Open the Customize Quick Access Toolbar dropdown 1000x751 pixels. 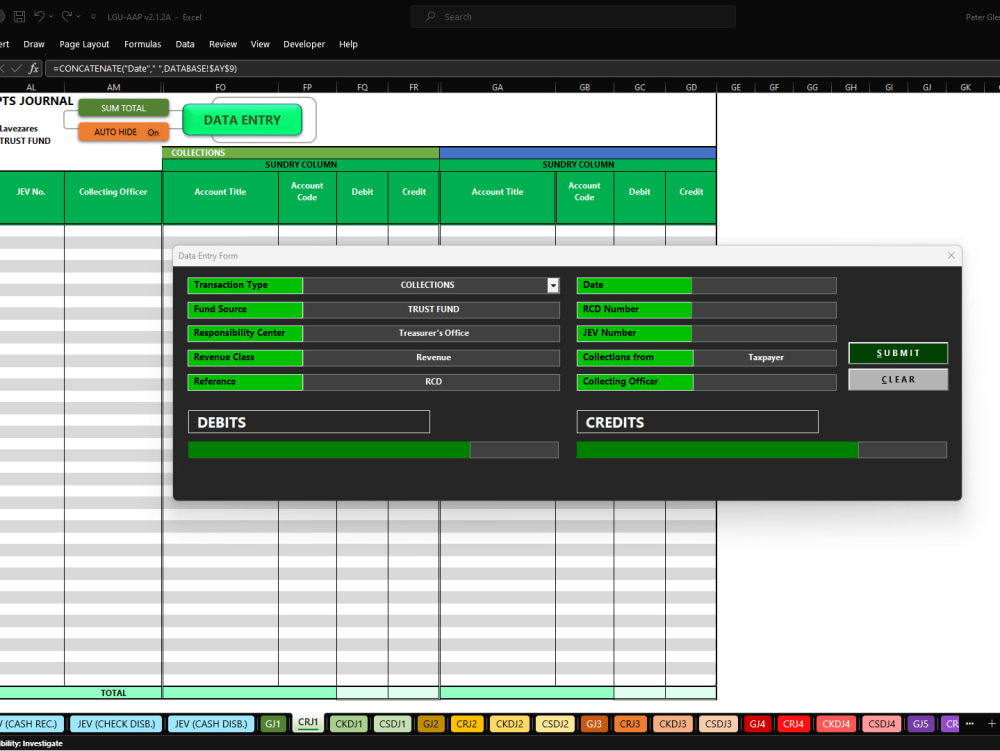pos(93,16)
